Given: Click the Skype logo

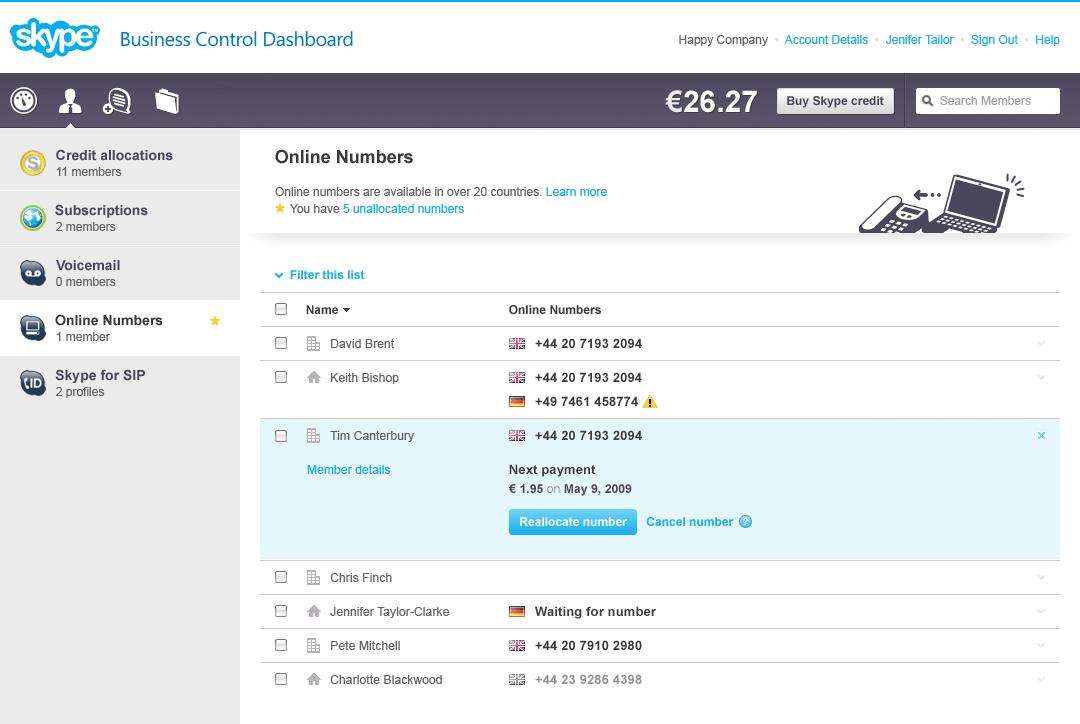Looking at the screenshot, I should (55, 38).
